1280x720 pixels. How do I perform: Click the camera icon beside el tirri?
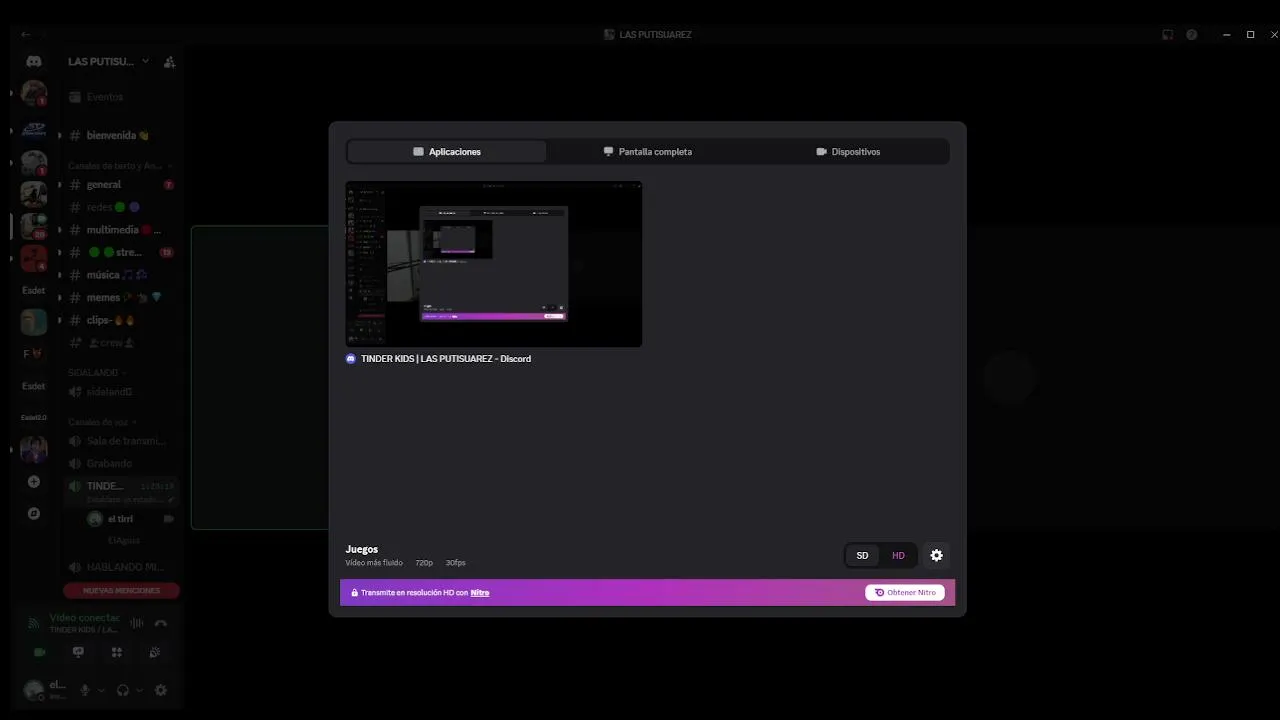click(168, 519)
